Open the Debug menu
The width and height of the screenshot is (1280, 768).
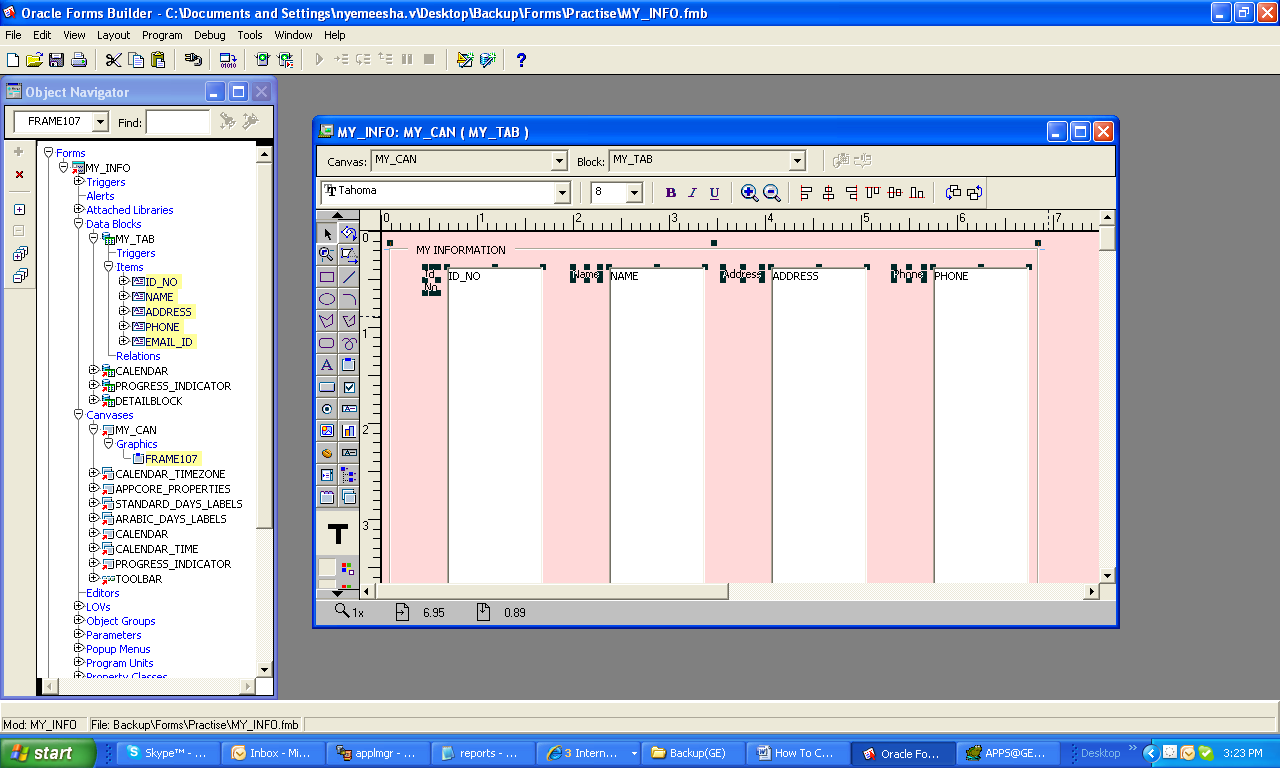(x=210, y=35)
